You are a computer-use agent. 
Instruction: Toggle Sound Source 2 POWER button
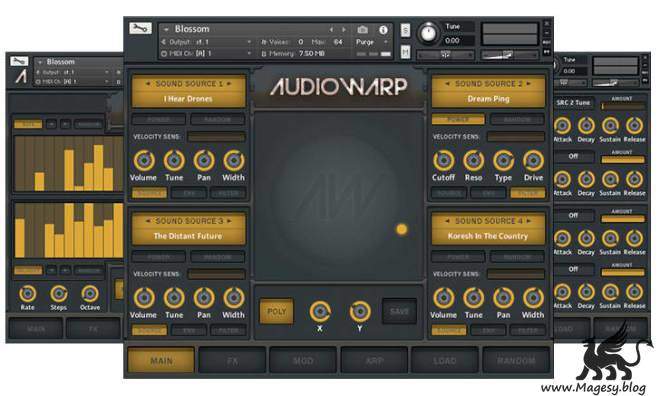pos(458,120)
